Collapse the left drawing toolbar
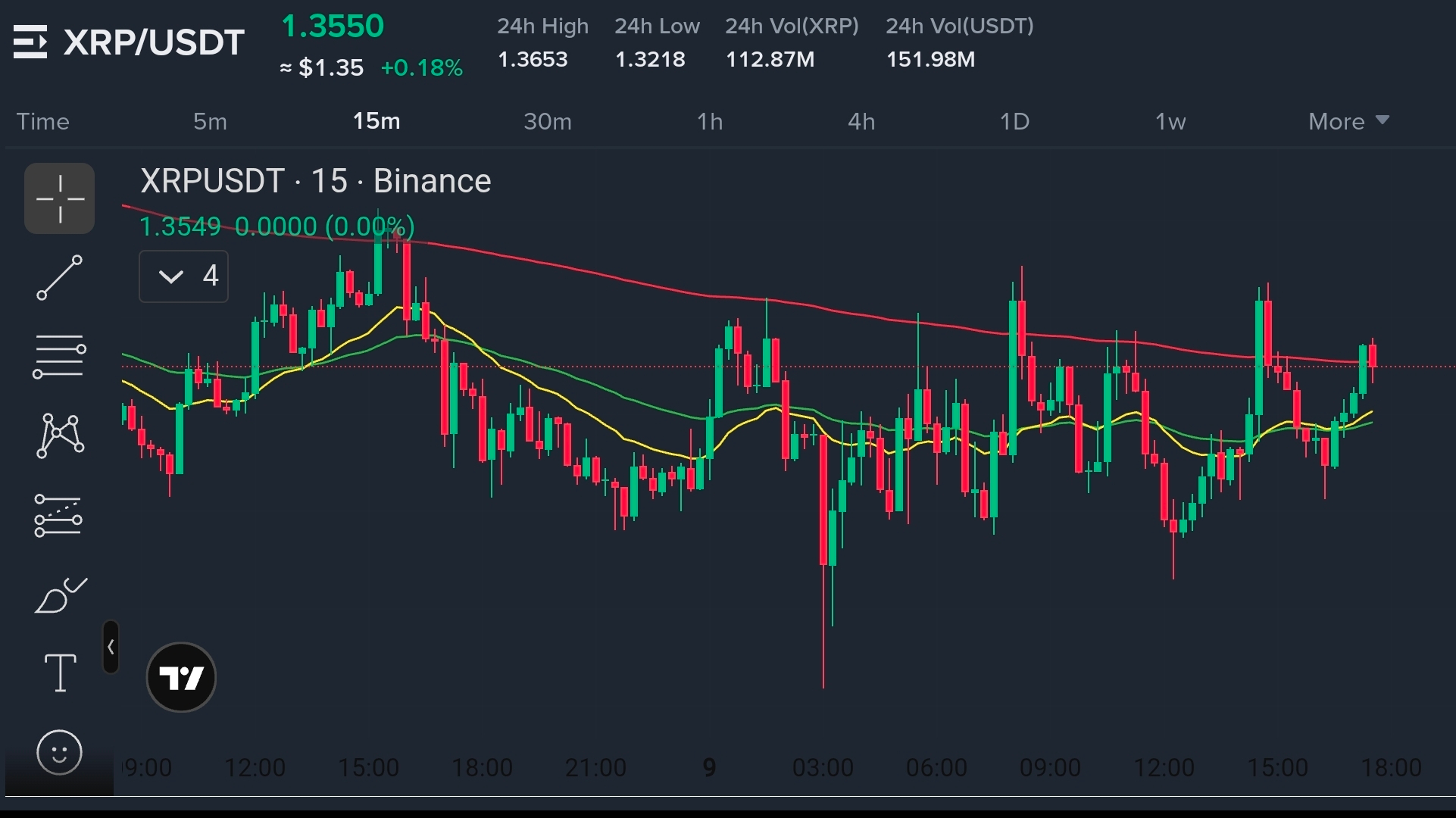This screenshot has width=1456, height=818. pos(111,647)
